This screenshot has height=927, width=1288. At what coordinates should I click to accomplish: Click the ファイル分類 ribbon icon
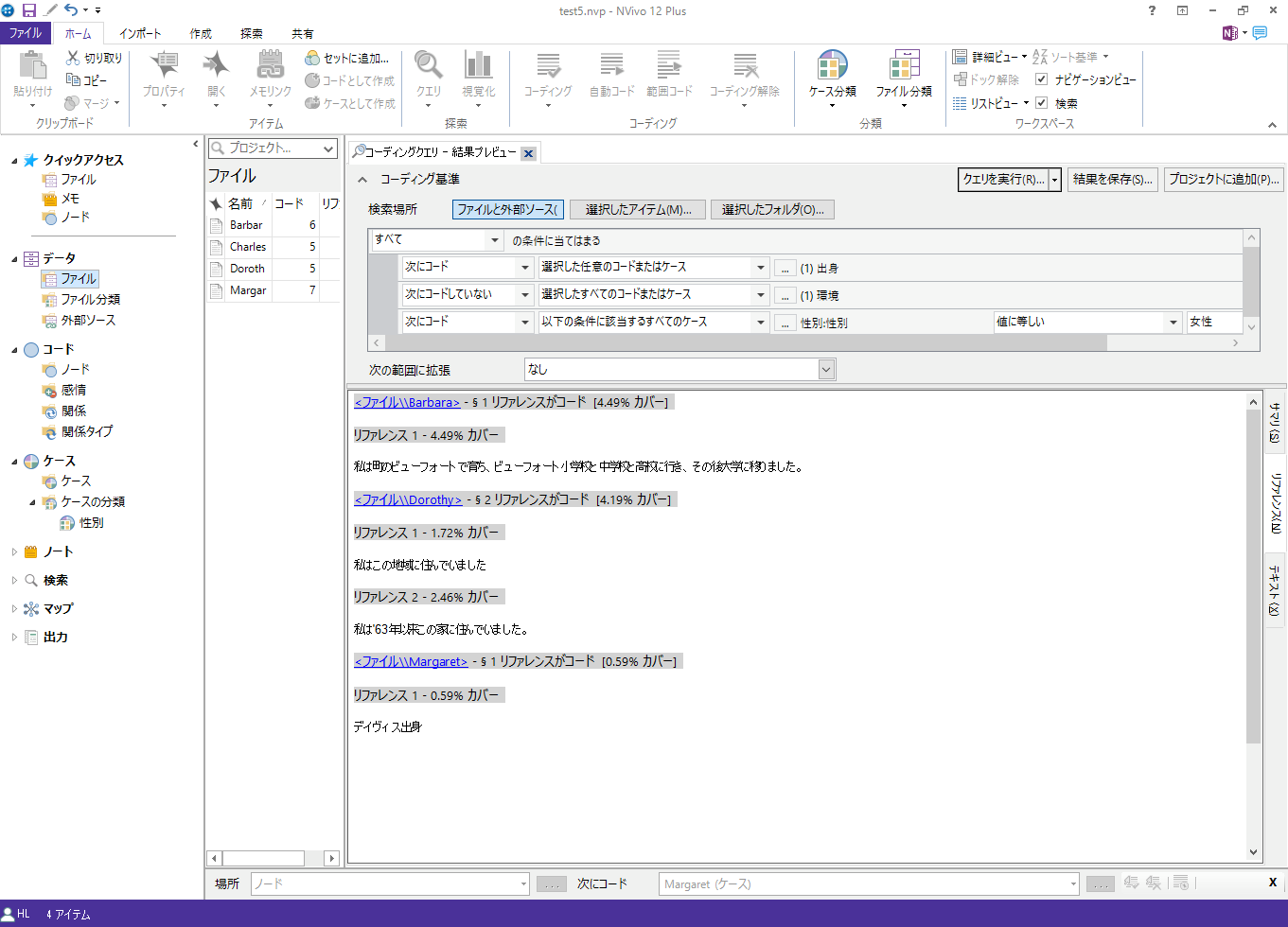coord(903,68)
